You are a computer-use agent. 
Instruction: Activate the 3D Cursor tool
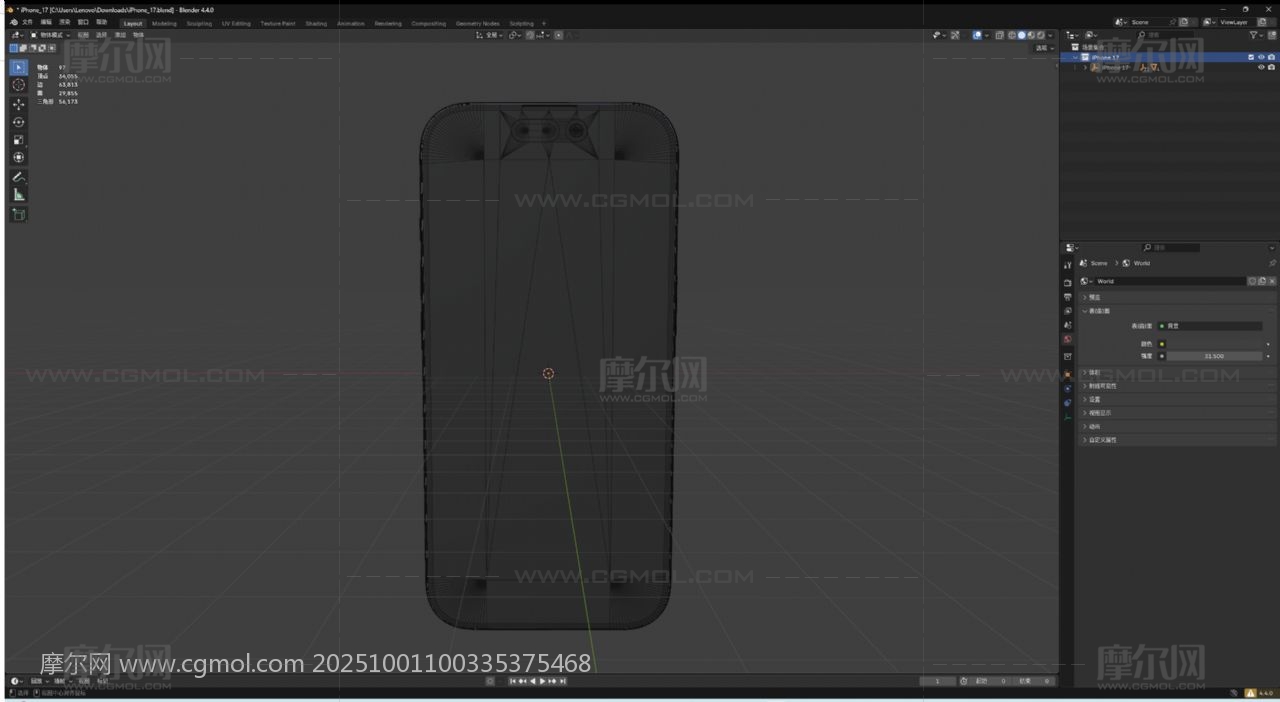click(x=18, y=85)
